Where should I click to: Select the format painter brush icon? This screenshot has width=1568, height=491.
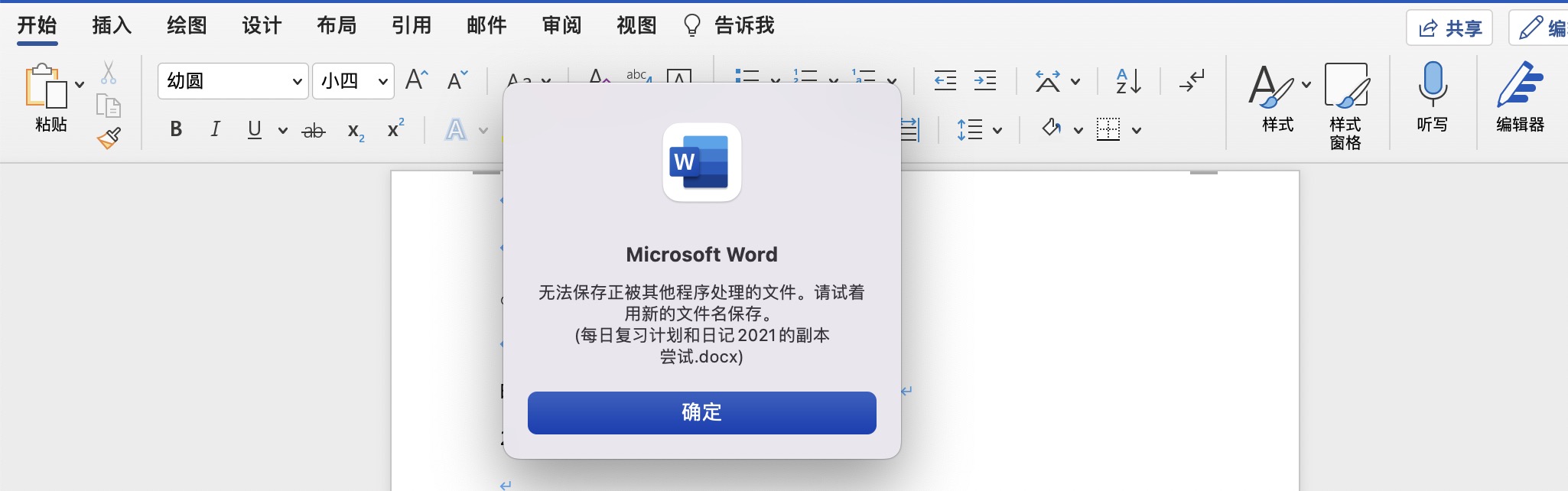[109, 138]
